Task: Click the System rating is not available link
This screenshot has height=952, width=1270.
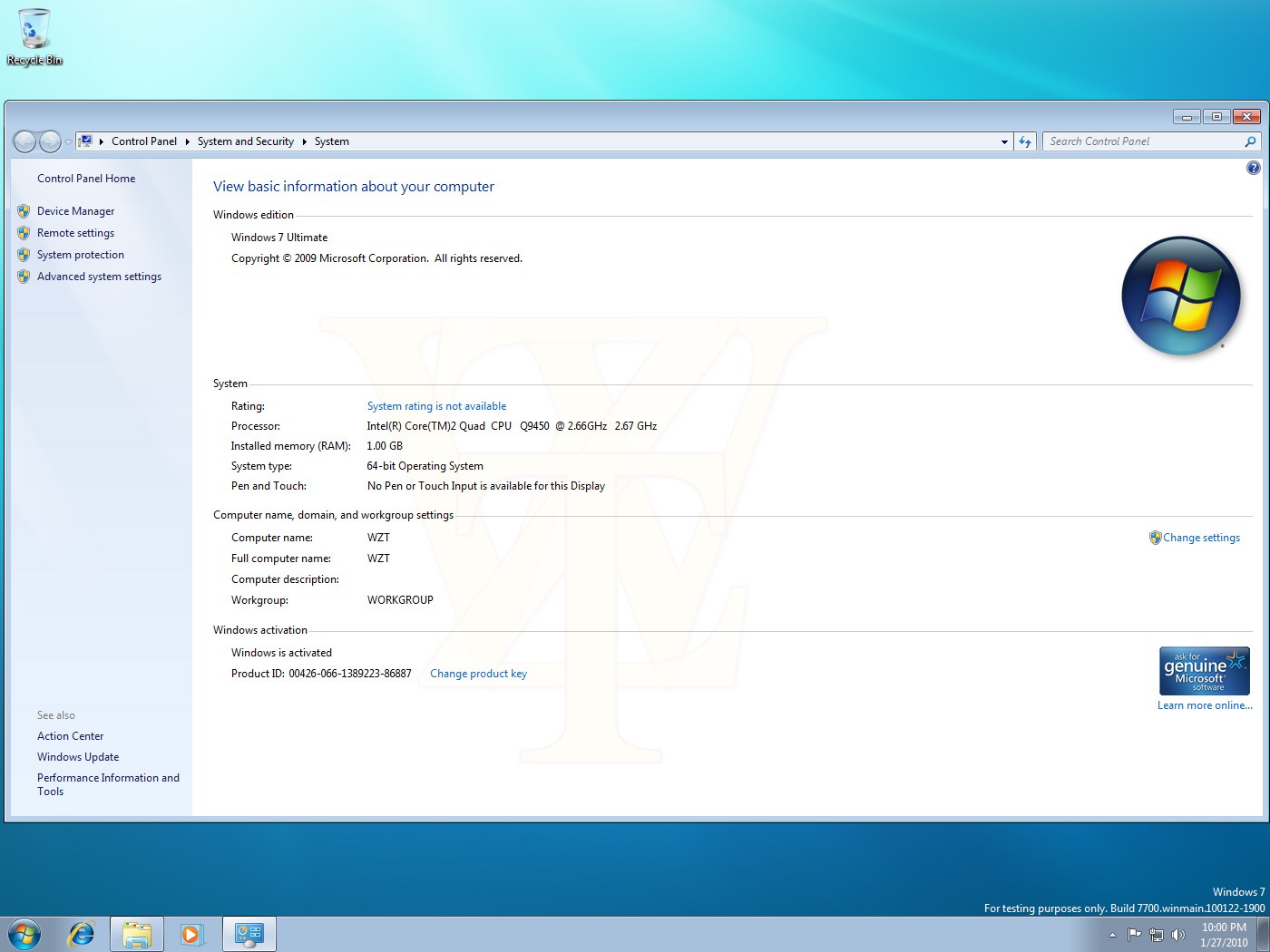Action: point(436,406)
